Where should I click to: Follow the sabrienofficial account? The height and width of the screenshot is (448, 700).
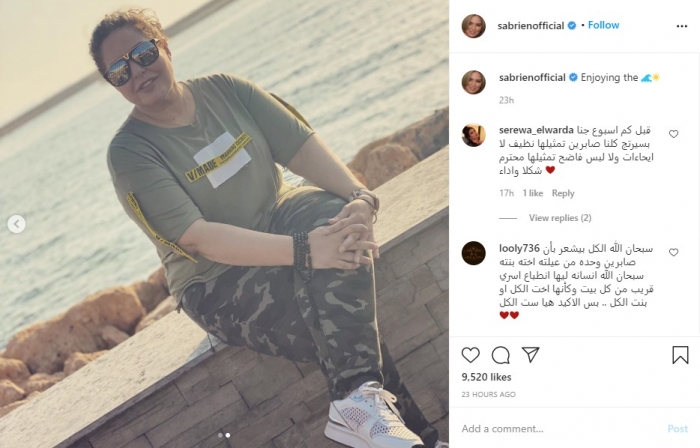pyautogui.click(x=603, y=25)
